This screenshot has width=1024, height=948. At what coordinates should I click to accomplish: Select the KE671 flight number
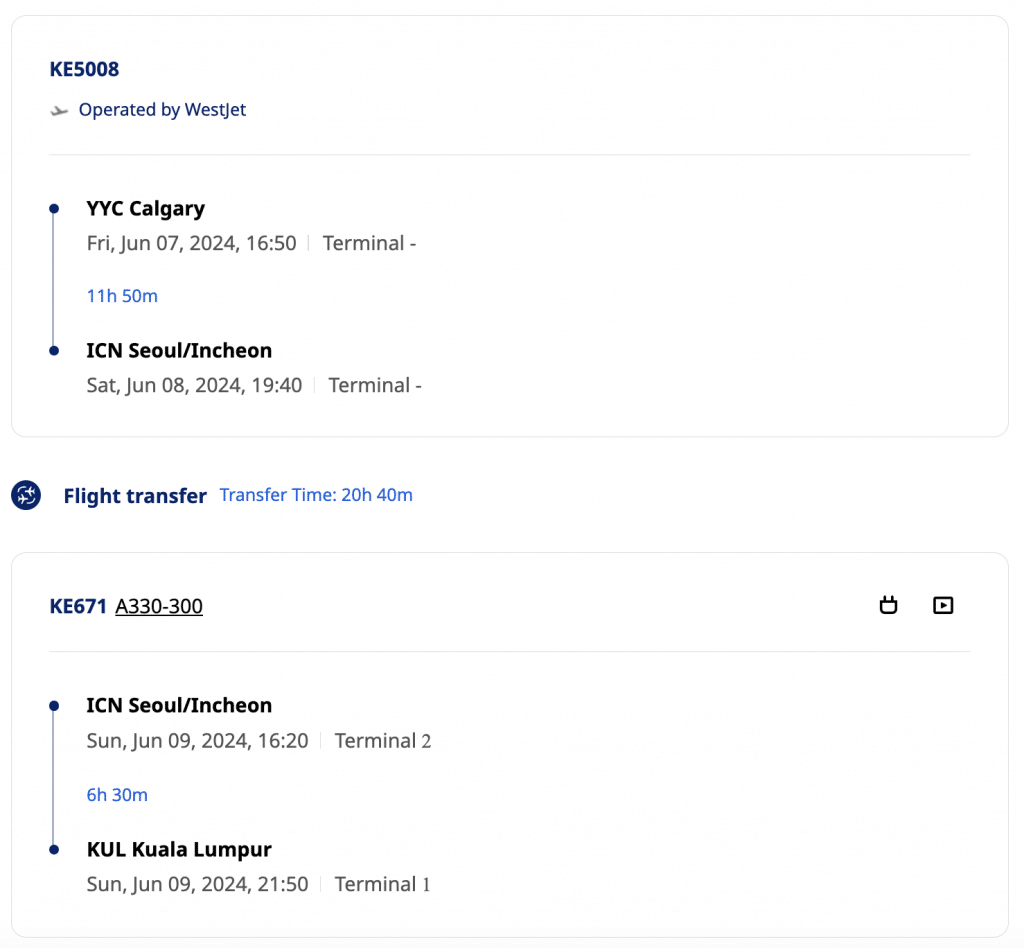[78, 606]
